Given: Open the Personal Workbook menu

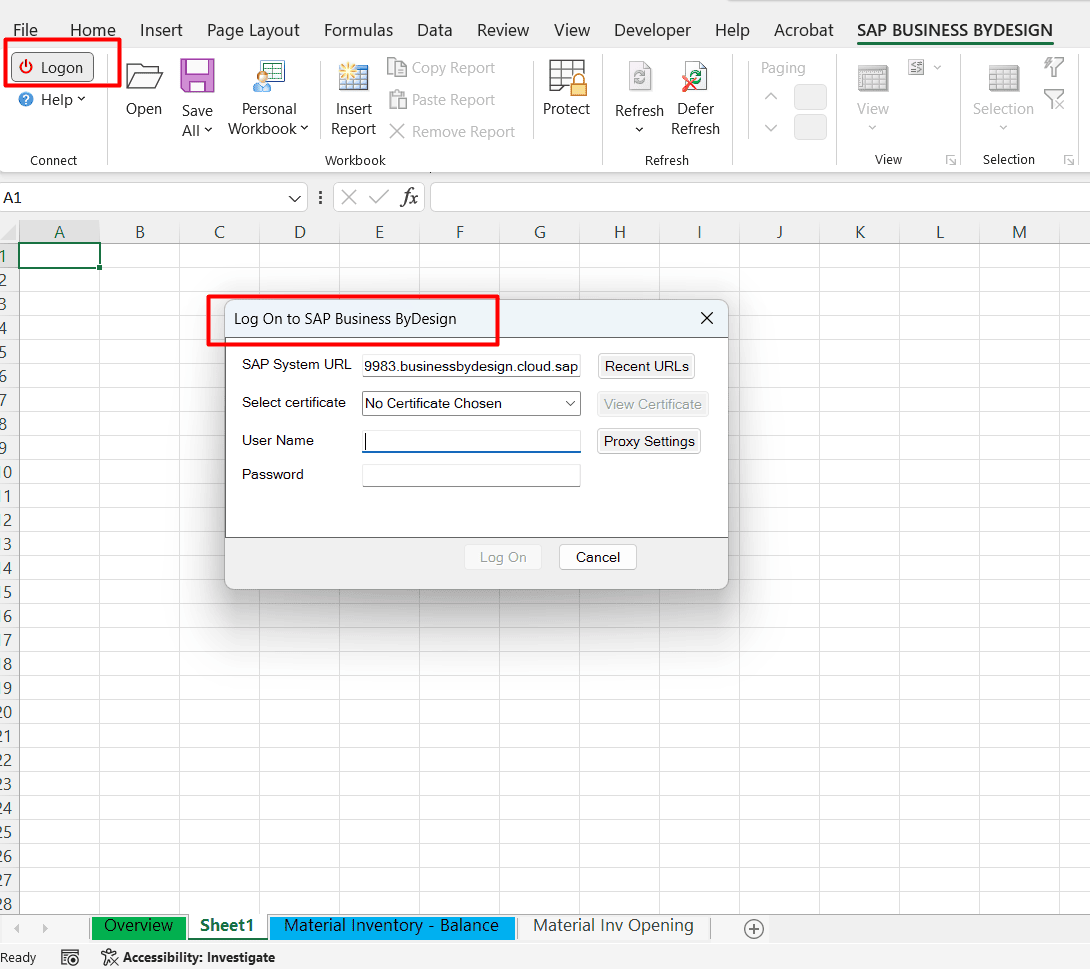Looking at the screenshot, I should [x=268, y=99].
